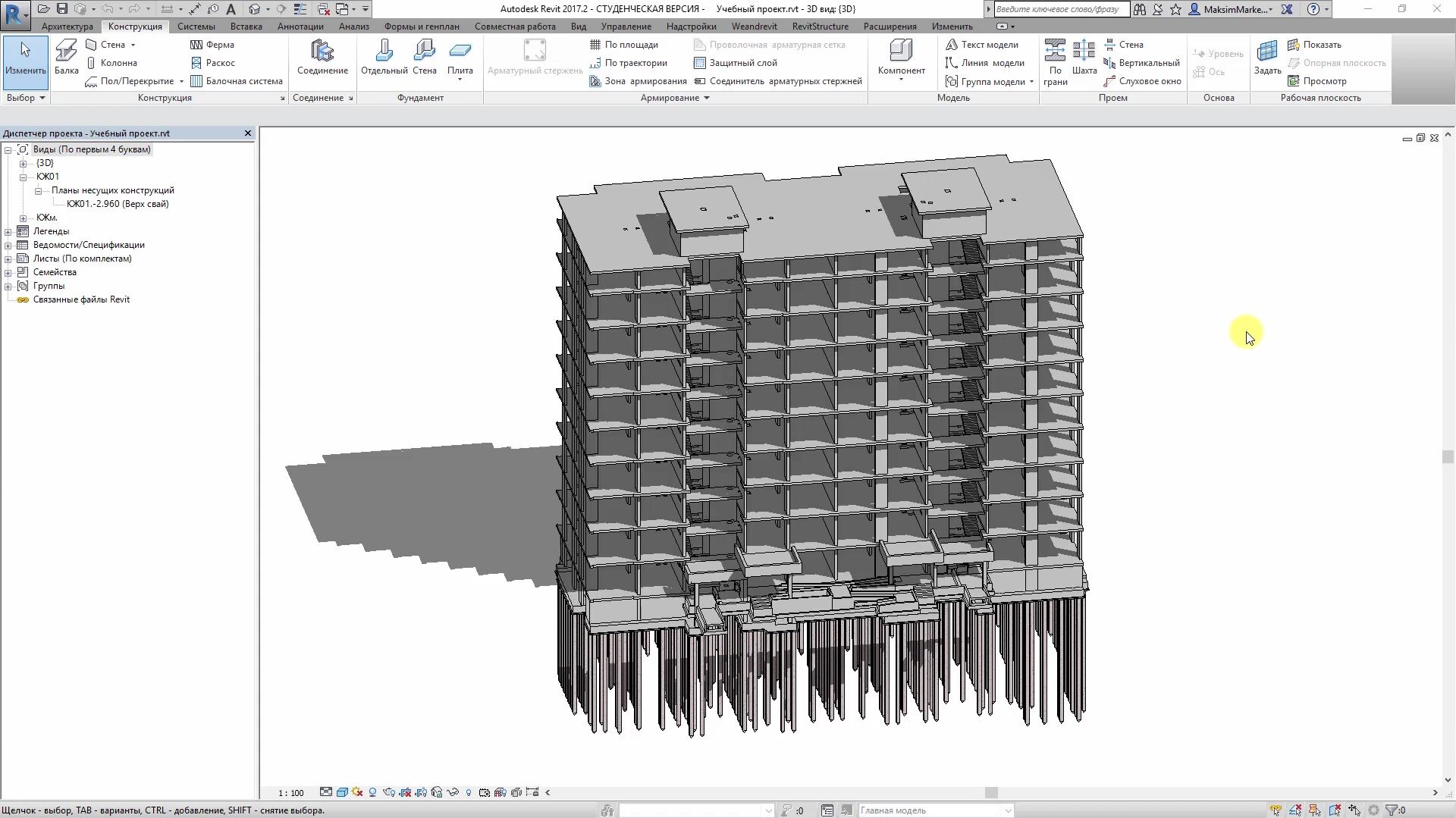This screenshot has height=818, width=1456.
Task: Choose the Защитный слой cover tool
Action: [735, 63]
